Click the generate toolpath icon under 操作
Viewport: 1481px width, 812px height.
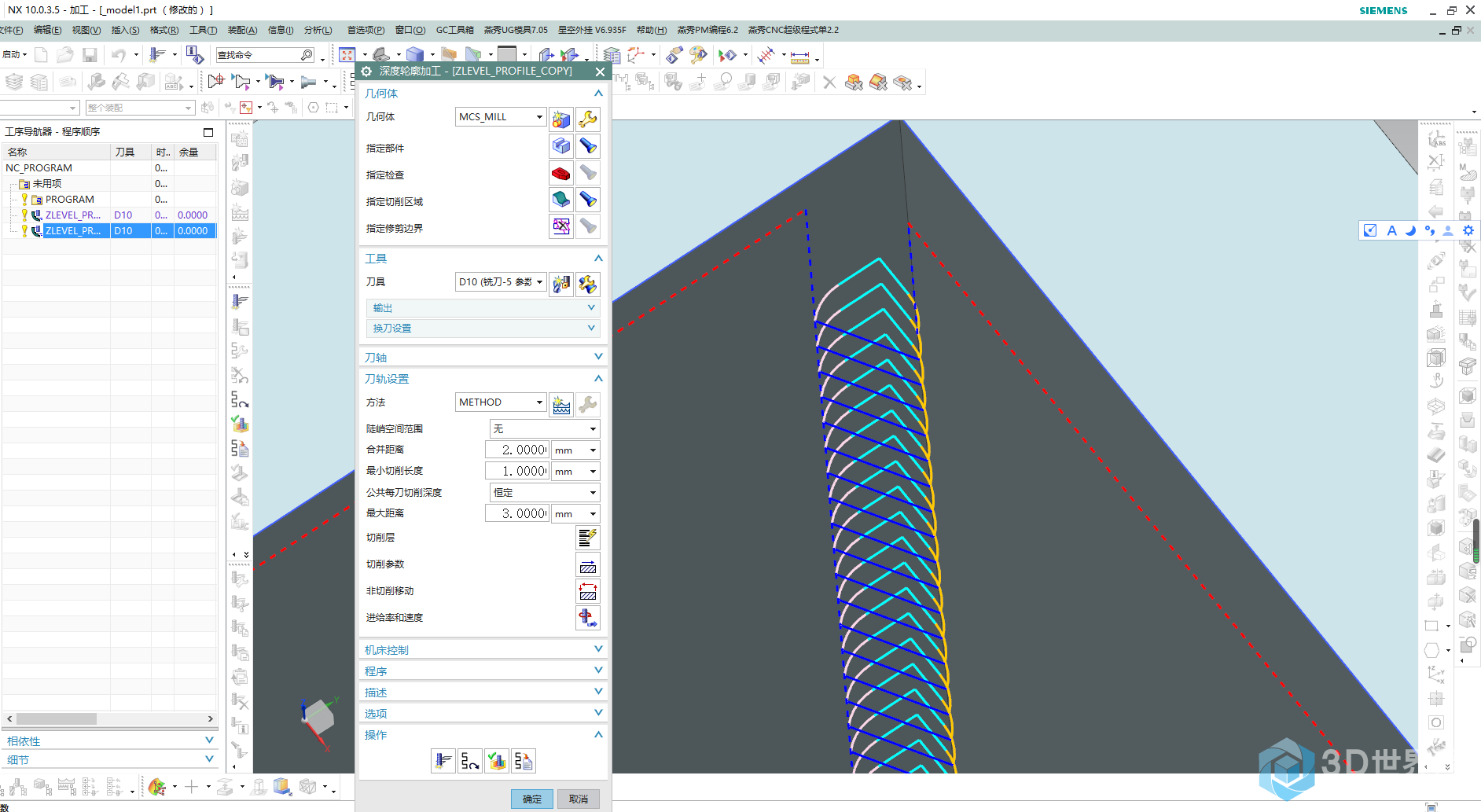coord(443,761)
